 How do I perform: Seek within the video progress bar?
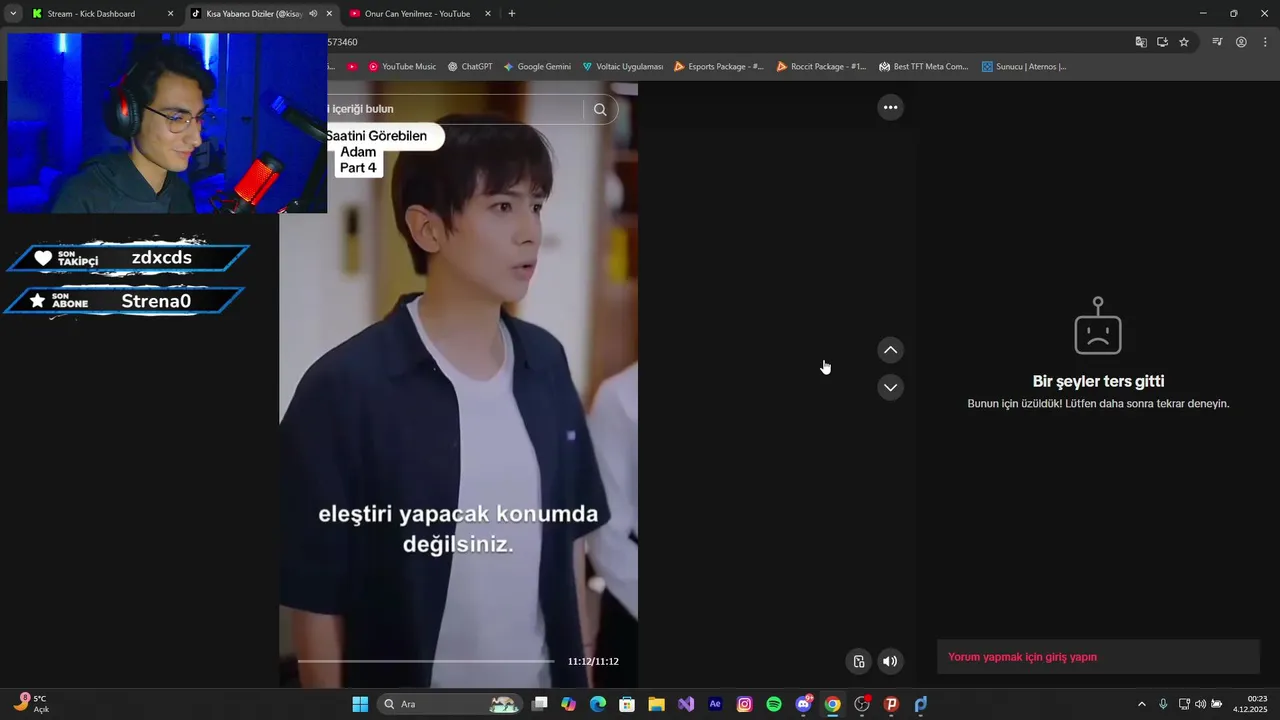click(426, 661)
